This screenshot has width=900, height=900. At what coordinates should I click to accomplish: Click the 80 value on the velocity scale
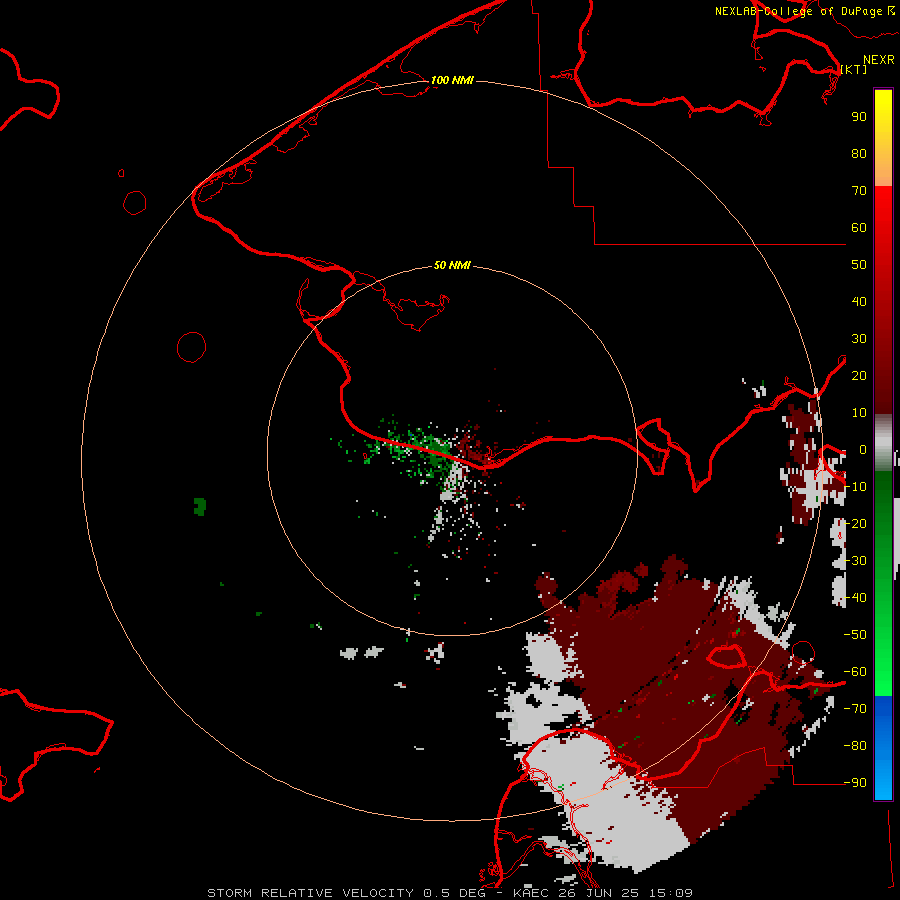pyautogui.click(x=859, y=153)
